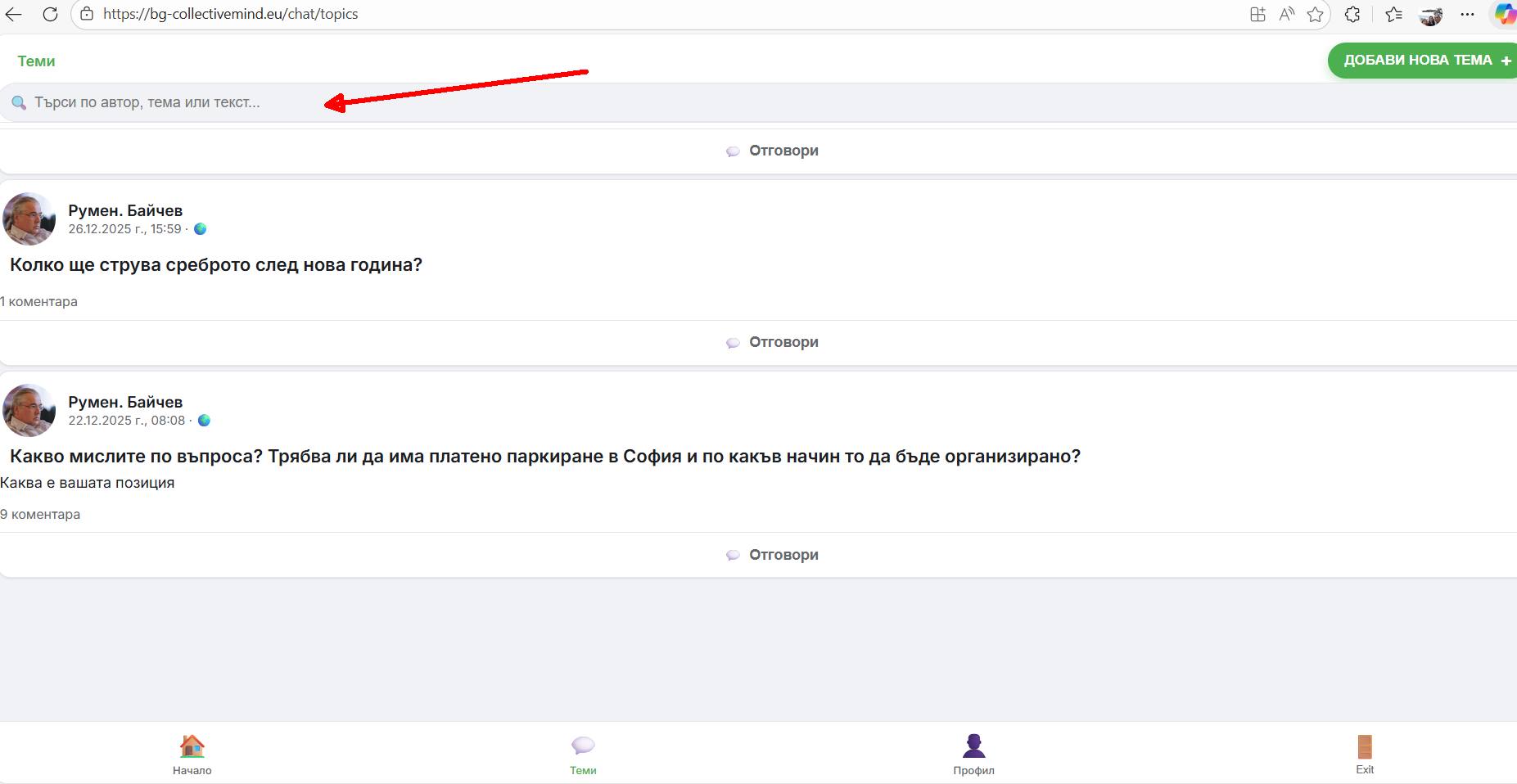Viewport: 1517px width, 784px height.
Task: Open the Начало home icon
Action: tap(192, 746)
